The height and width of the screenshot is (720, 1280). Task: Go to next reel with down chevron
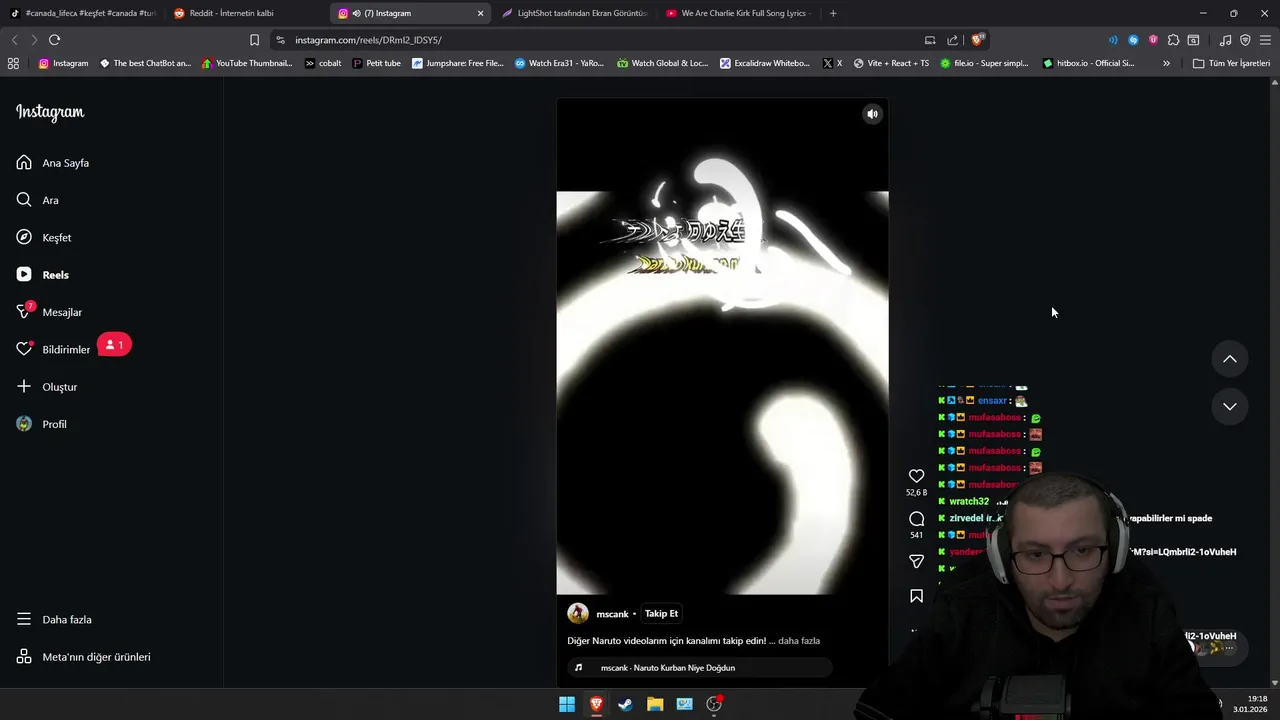tap(1230, 406)
